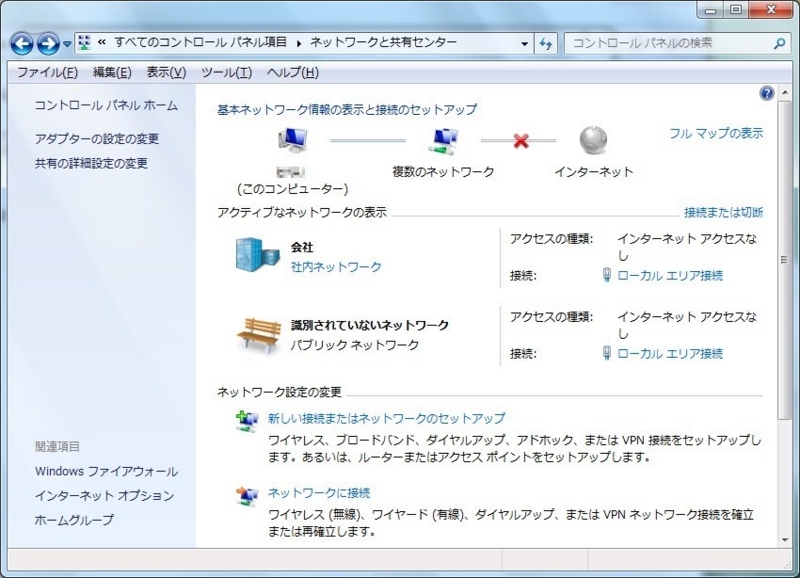Open the 表示(V) menu
Image resolution: width=800 pixels, height=578 pixels.
tap(166, 72)
